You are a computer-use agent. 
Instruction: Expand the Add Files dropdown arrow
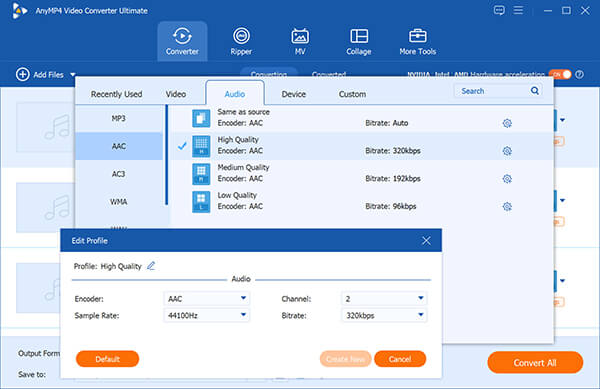(x=73, y=75)
